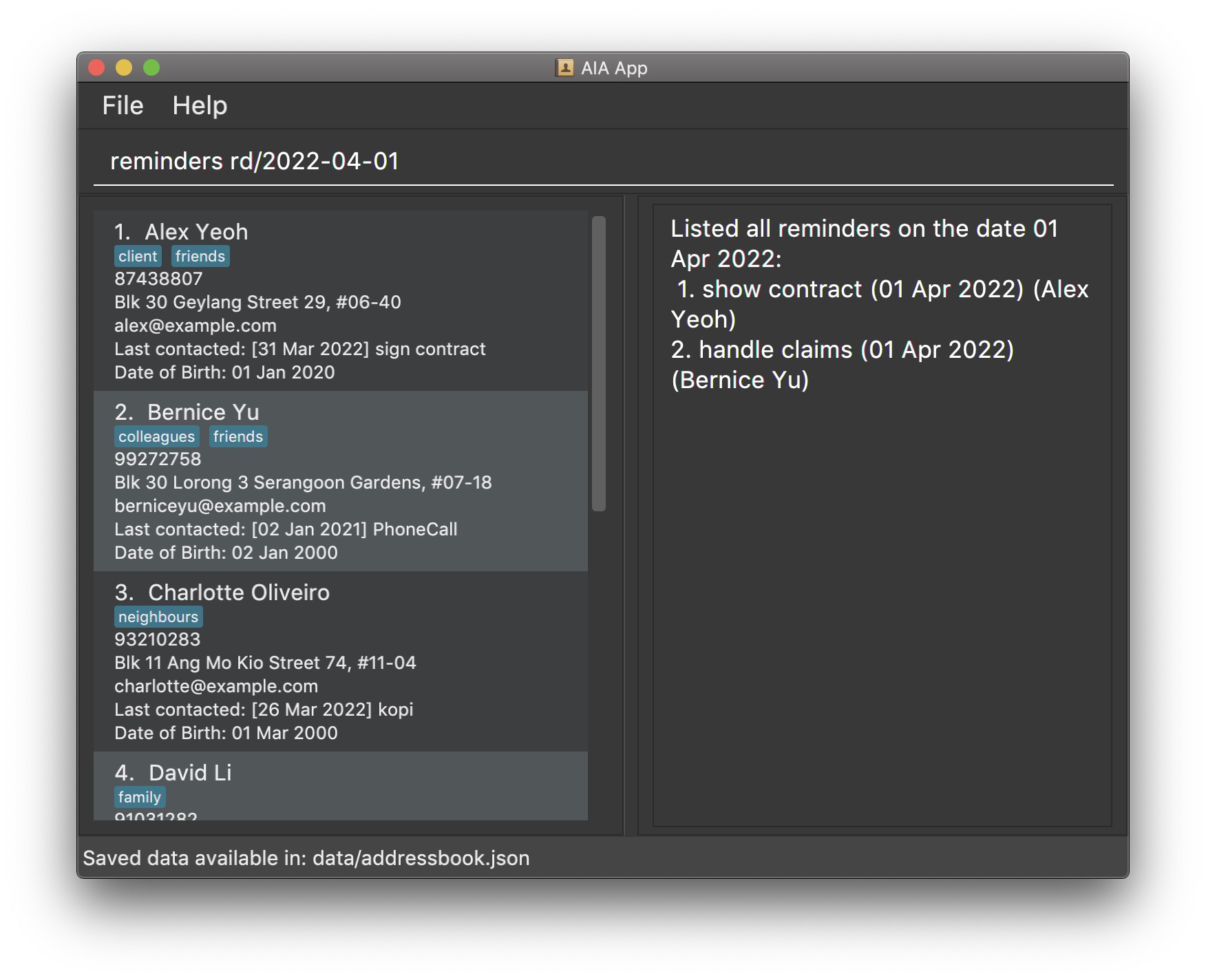The height and width of the screenshot is (980, 1206).
Task: Click email berniceyu@example.com
Action: click(220, 506)
